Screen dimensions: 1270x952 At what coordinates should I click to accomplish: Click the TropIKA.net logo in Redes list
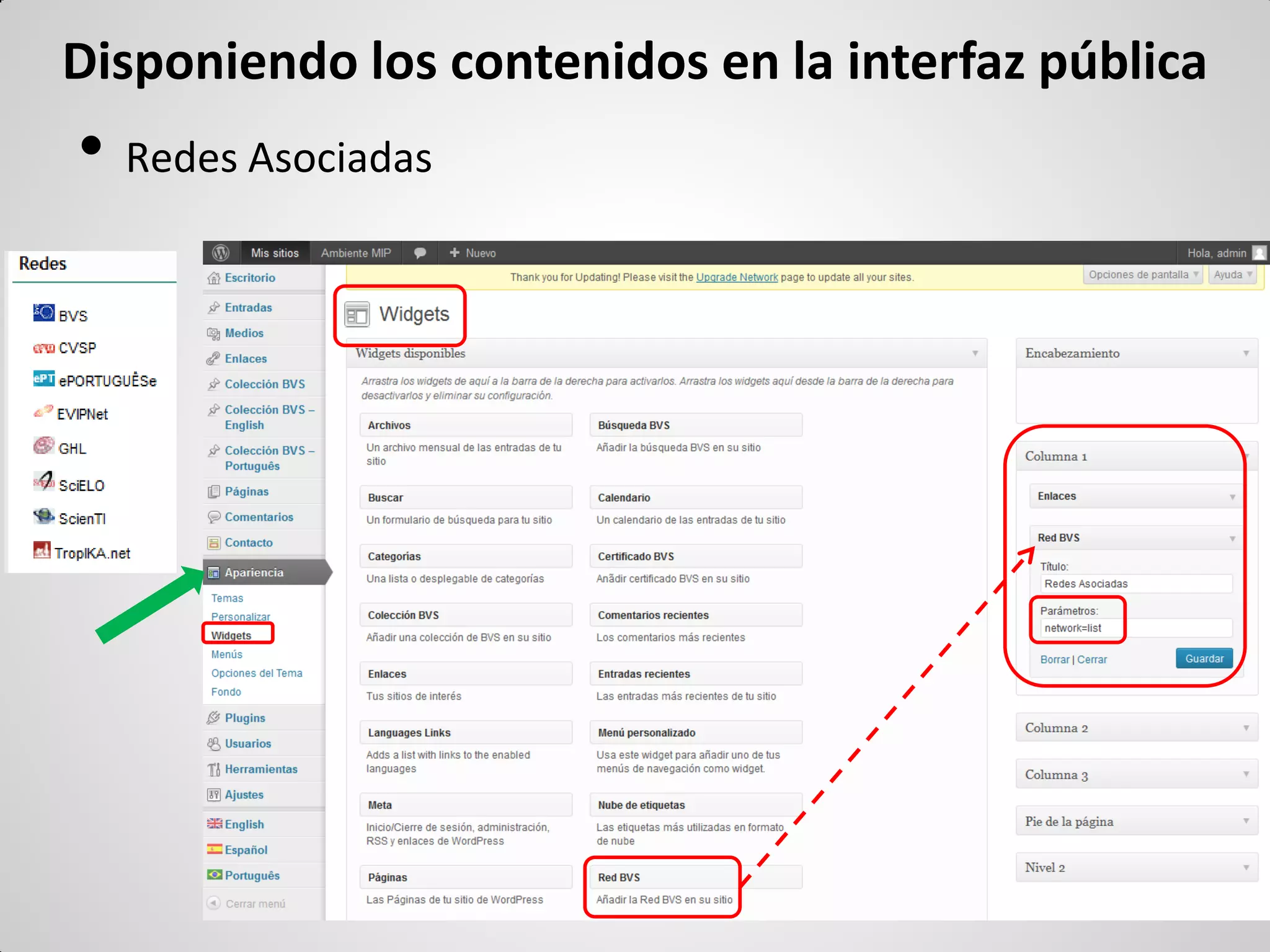point(42,550)
